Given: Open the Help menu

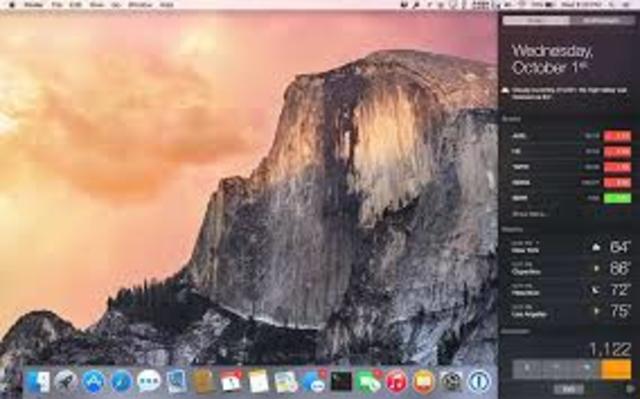Looking at the screenshot, I should coord(166,4).
